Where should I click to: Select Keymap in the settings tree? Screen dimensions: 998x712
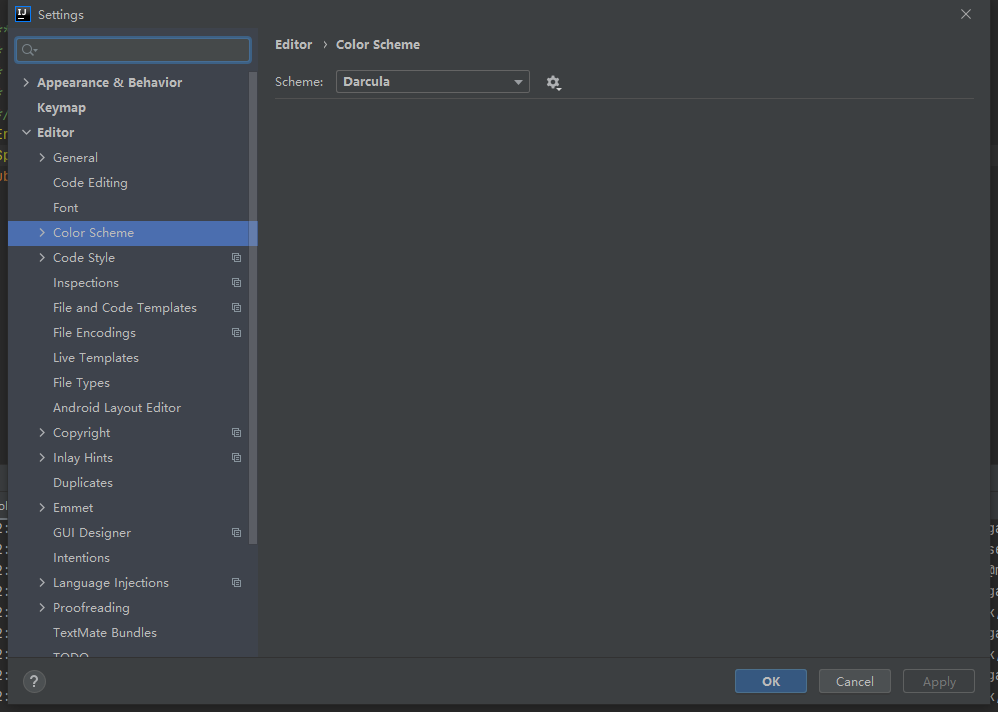click(x=61, y=107)
